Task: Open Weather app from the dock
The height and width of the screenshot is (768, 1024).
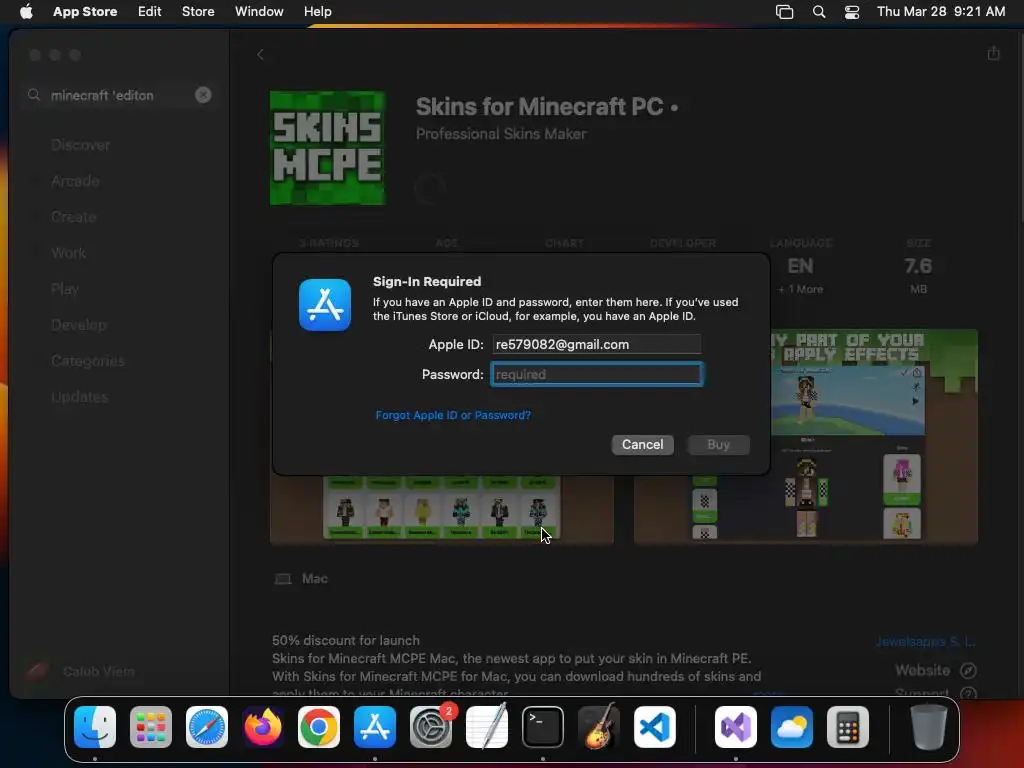Action: tap(792, 727)
